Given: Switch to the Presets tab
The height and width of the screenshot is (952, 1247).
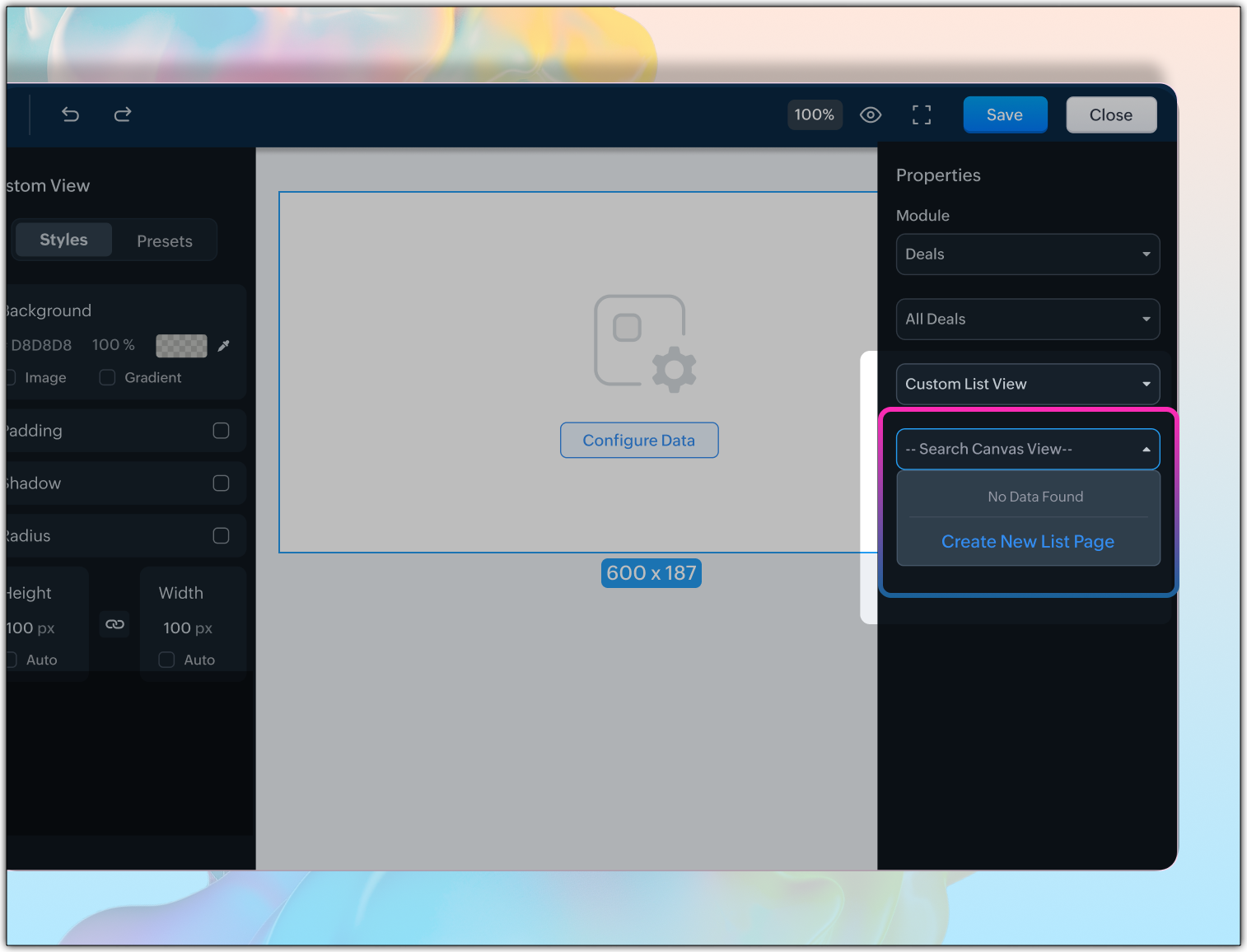Looking at the screenshot, I should [165, 241].
